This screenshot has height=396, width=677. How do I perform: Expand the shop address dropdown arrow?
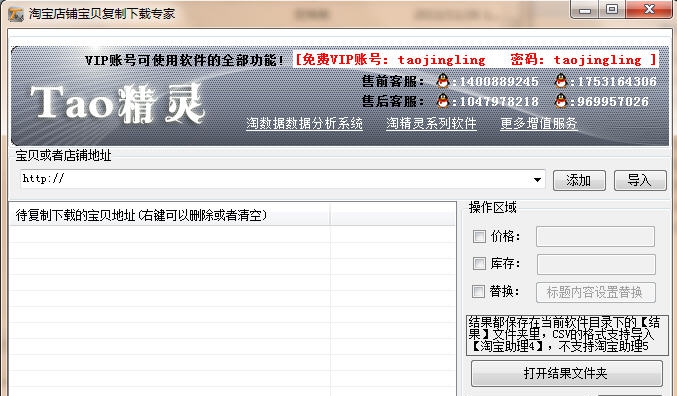pos(537,180)
